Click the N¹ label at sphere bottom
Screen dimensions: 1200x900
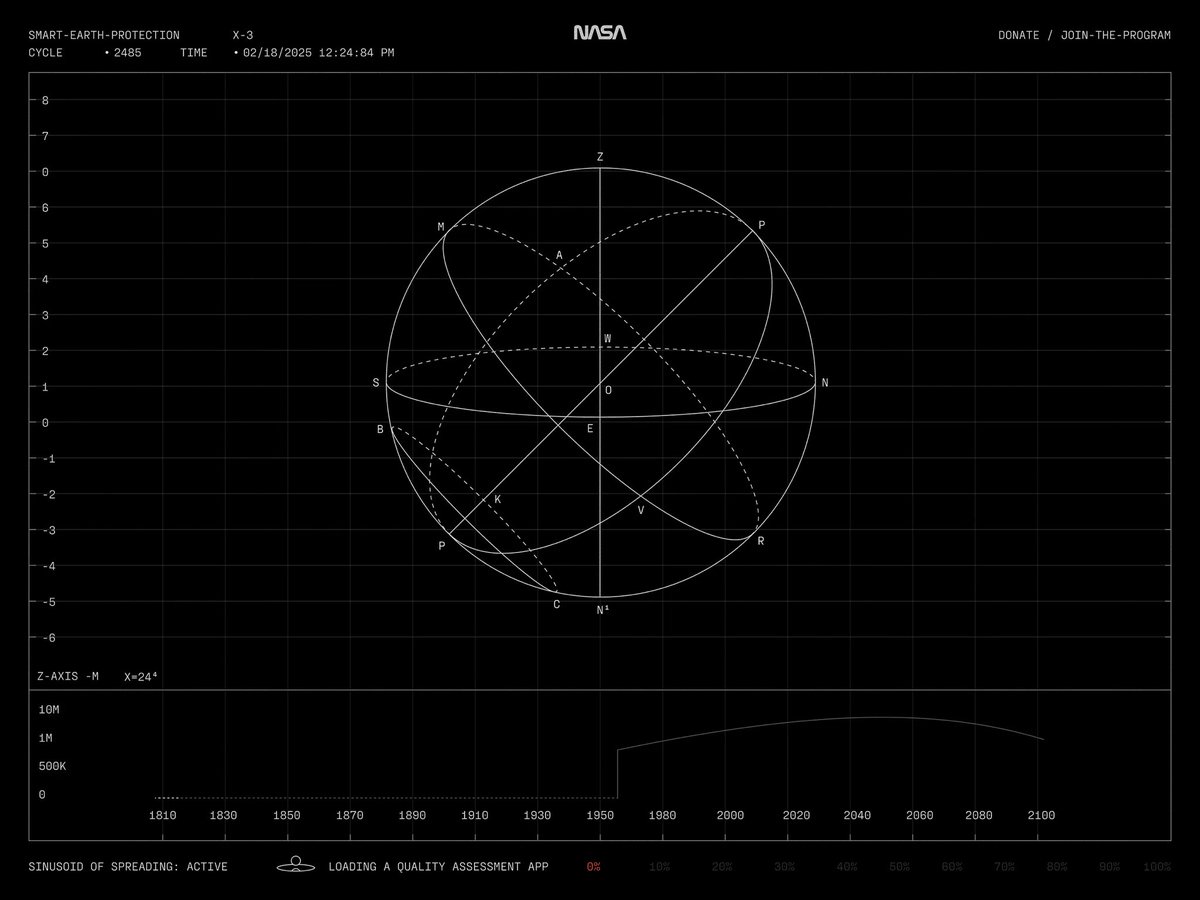pos(603,609)
